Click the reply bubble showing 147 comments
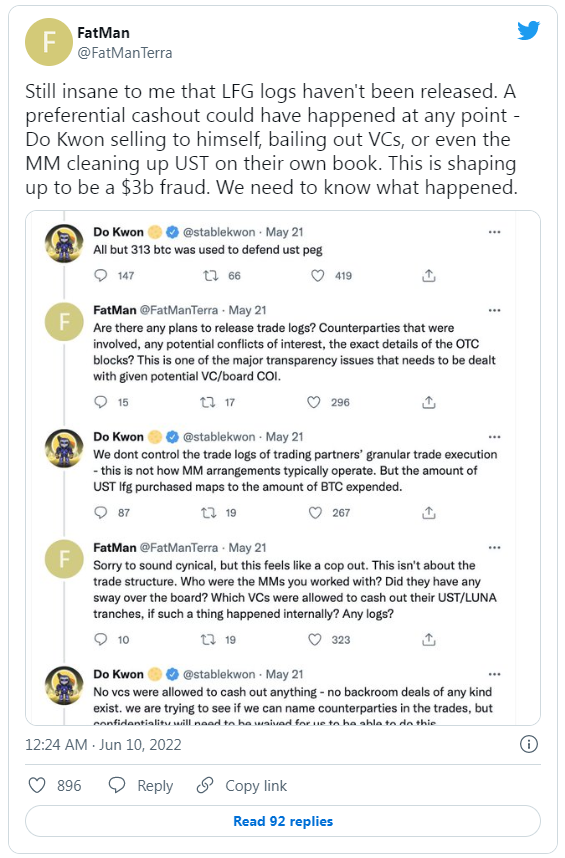Viewport: 565px width, 858px height. (x=101, y=275)
